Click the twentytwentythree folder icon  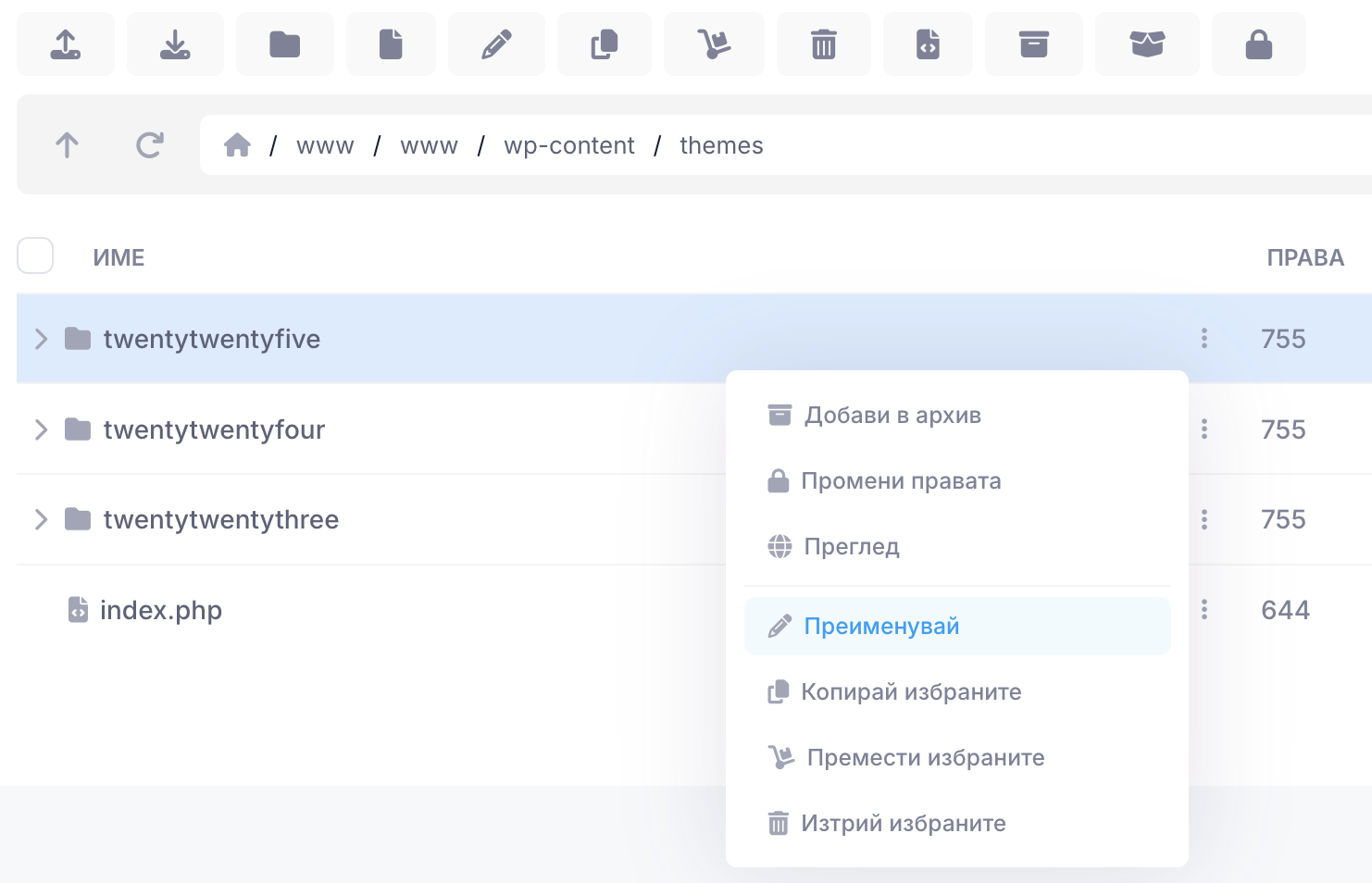78,519
